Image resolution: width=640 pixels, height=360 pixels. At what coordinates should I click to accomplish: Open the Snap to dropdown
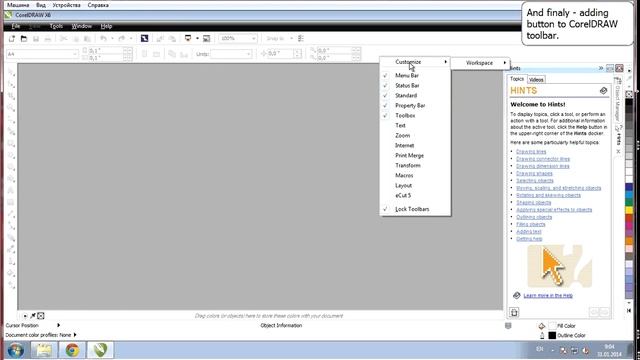(291, 38)
